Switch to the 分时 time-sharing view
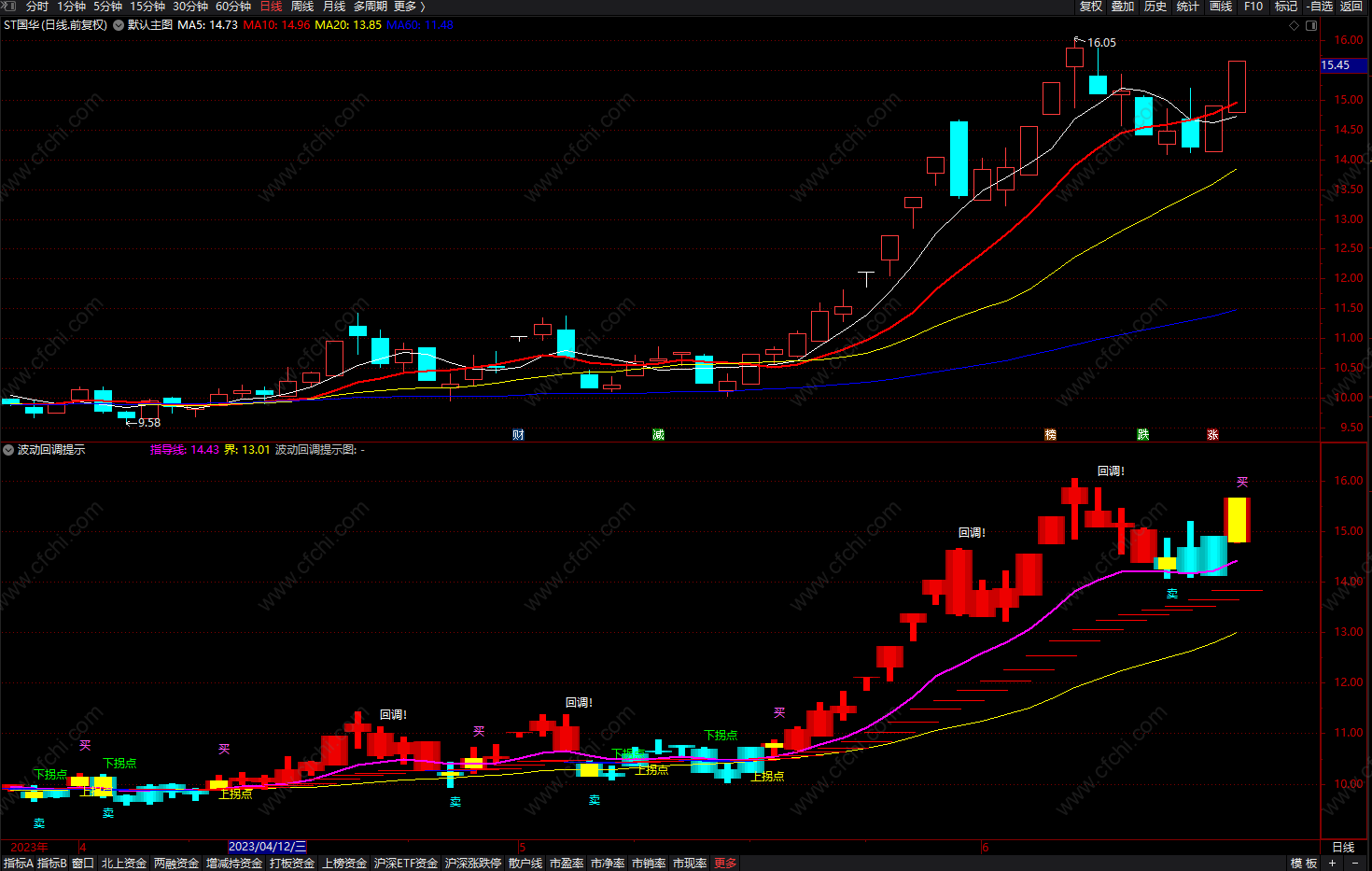 (37, 7)
